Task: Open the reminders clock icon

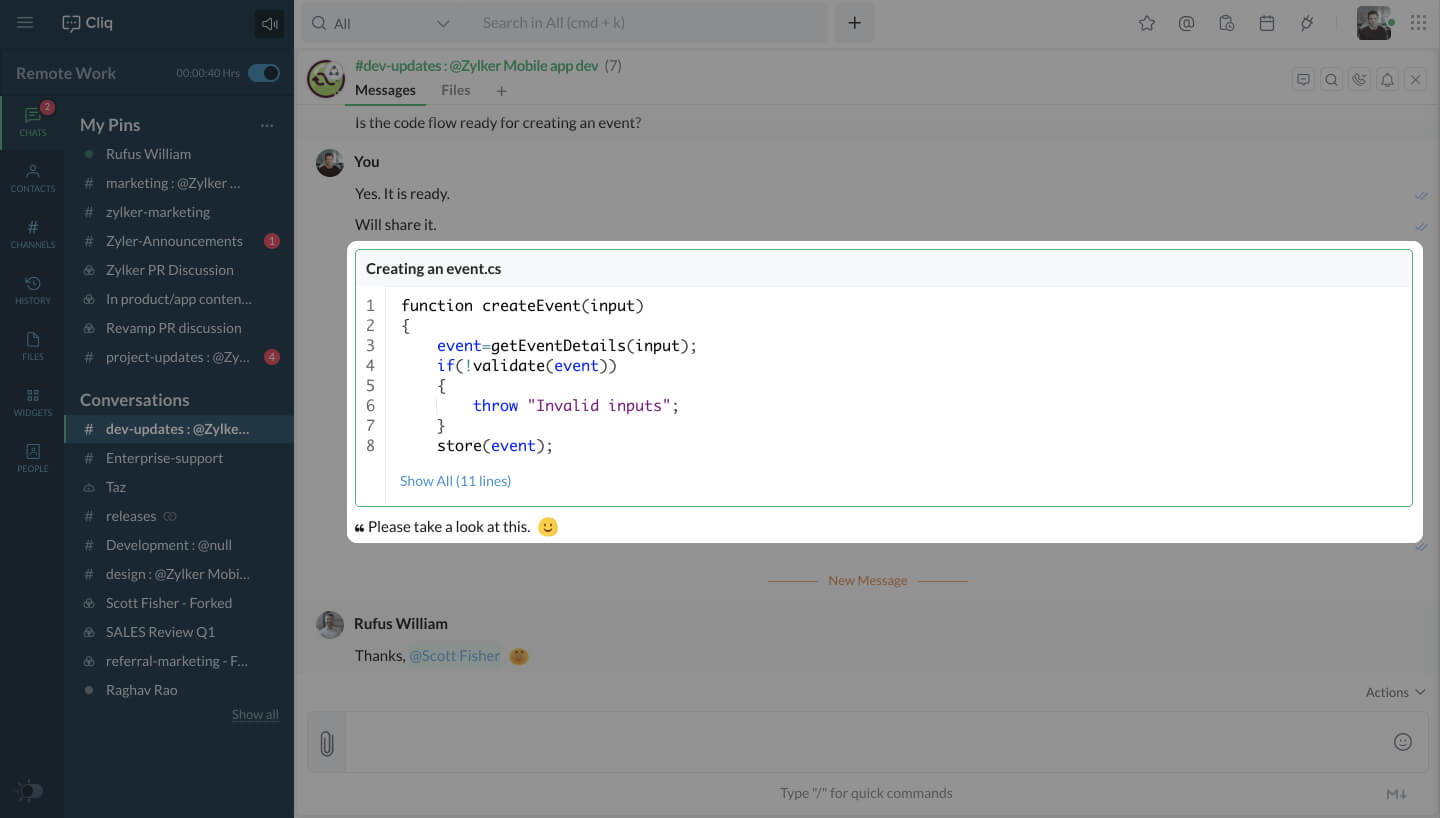Action: (1227, 23)
